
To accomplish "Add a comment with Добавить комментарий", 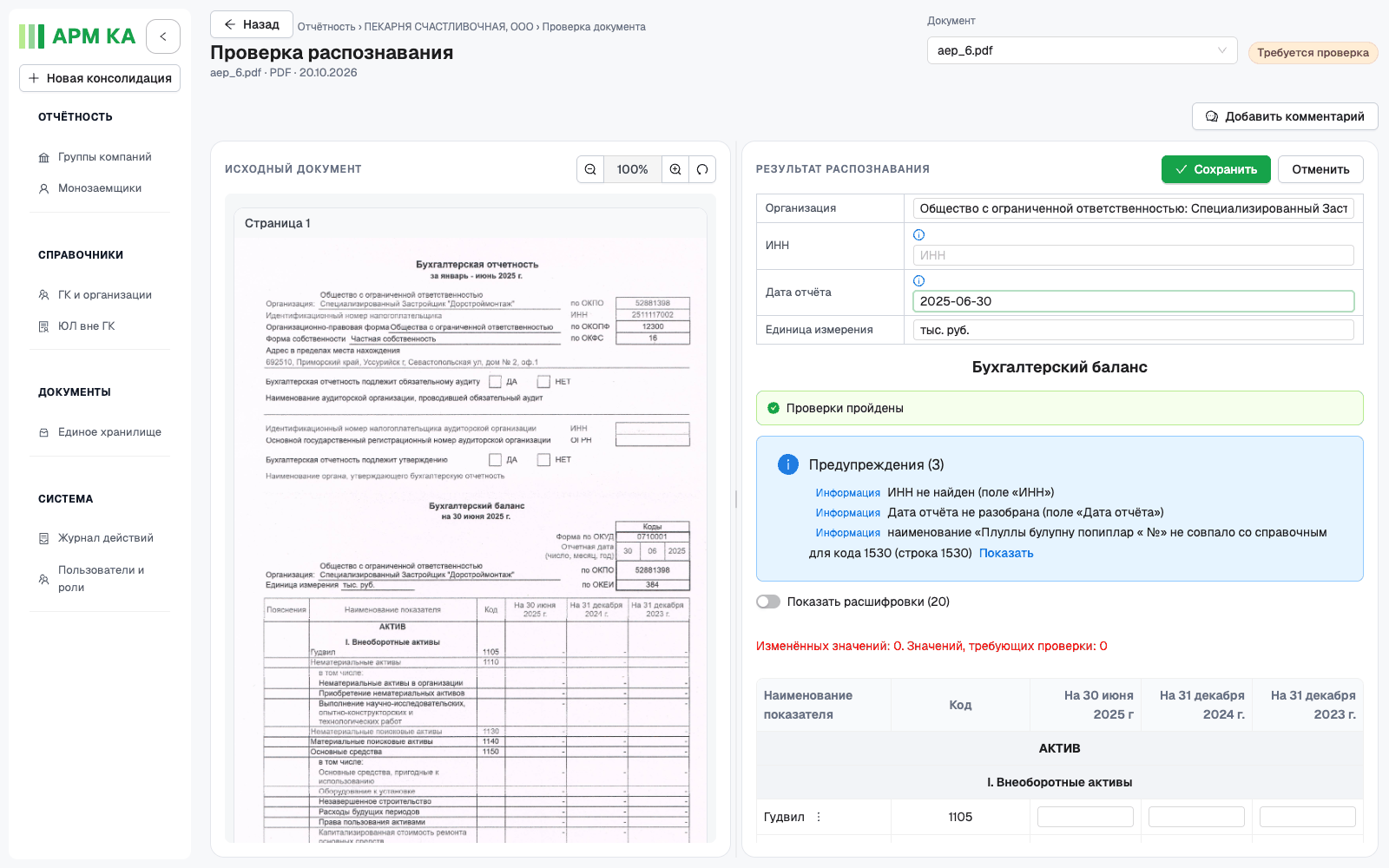I will [x=1285, y=116].
